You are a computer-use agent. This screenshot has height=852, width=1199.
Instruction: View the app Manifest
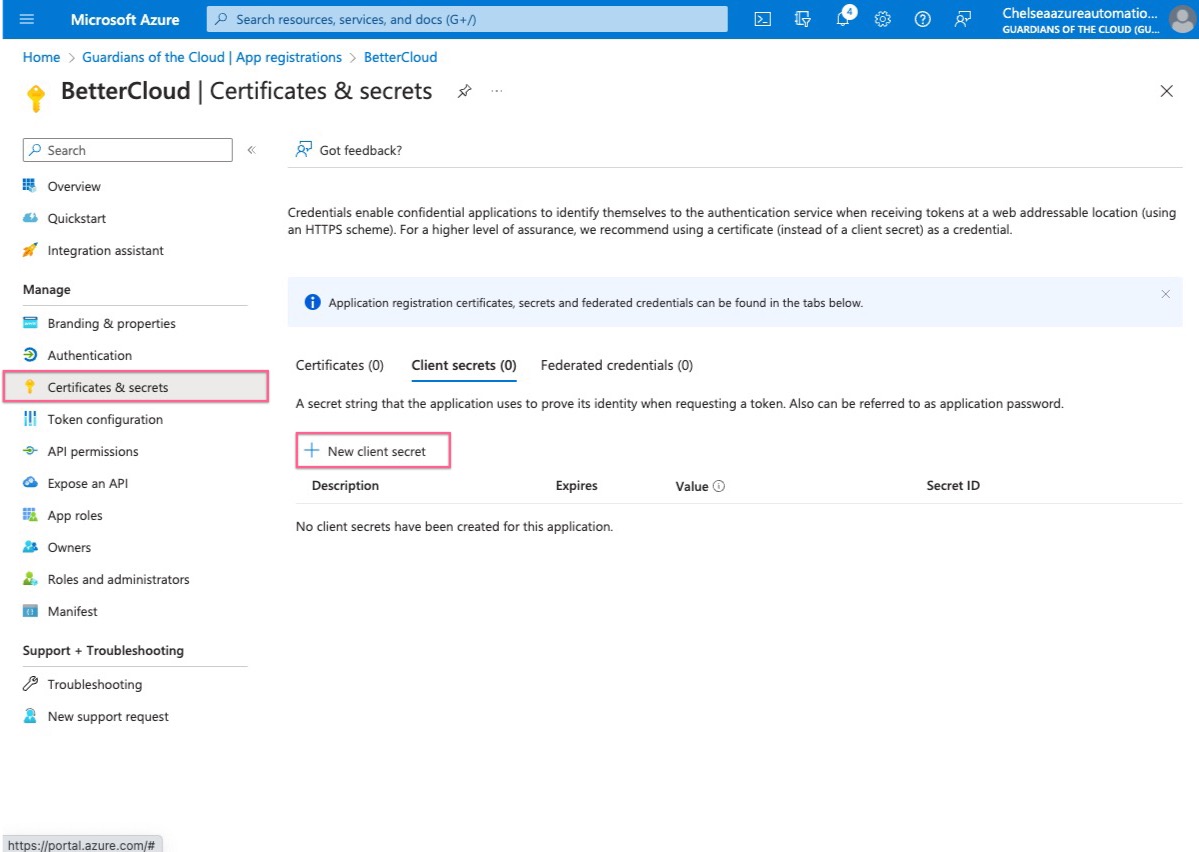[x=72, y=611]
